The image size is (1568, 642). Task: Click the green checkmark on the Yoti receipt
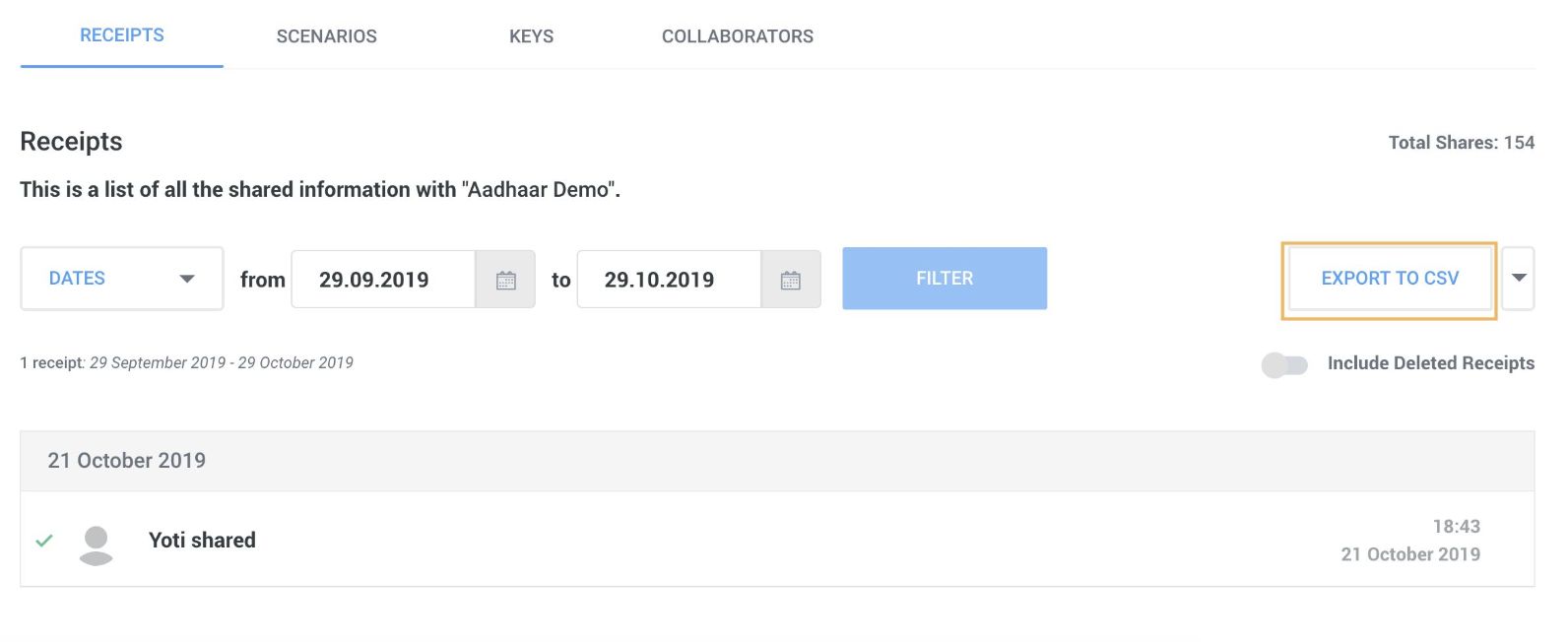point(44,541)
